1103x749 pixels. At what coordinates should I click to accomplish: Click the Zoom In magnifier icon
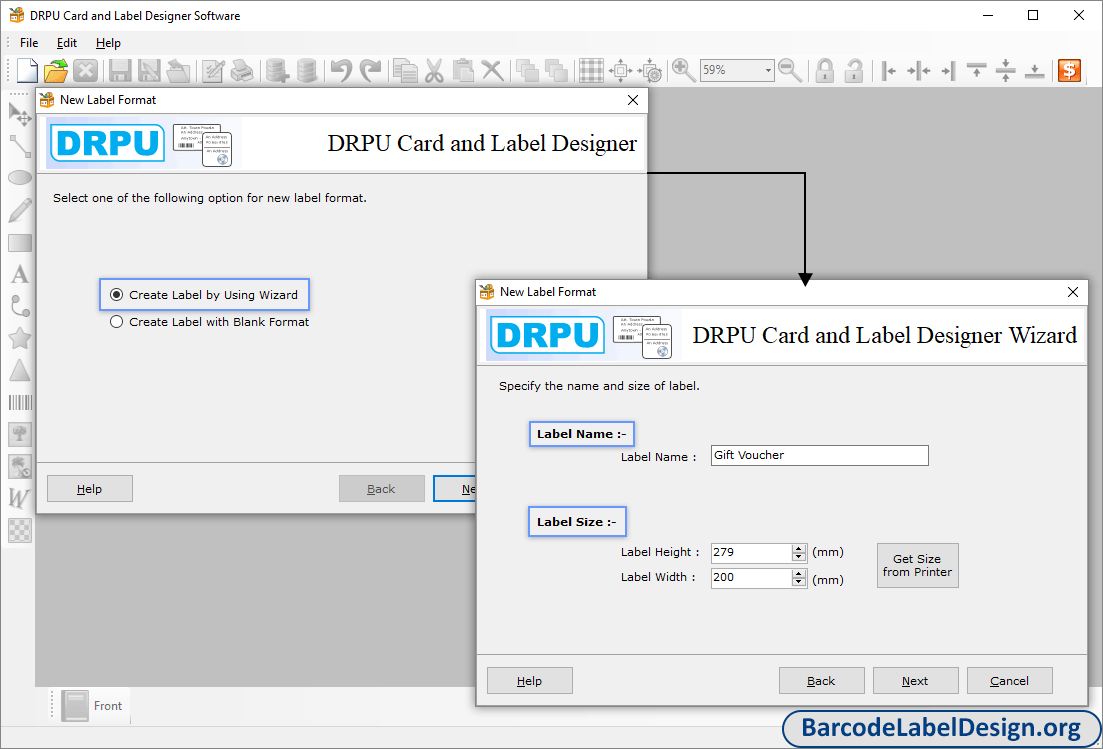[683, 70]
